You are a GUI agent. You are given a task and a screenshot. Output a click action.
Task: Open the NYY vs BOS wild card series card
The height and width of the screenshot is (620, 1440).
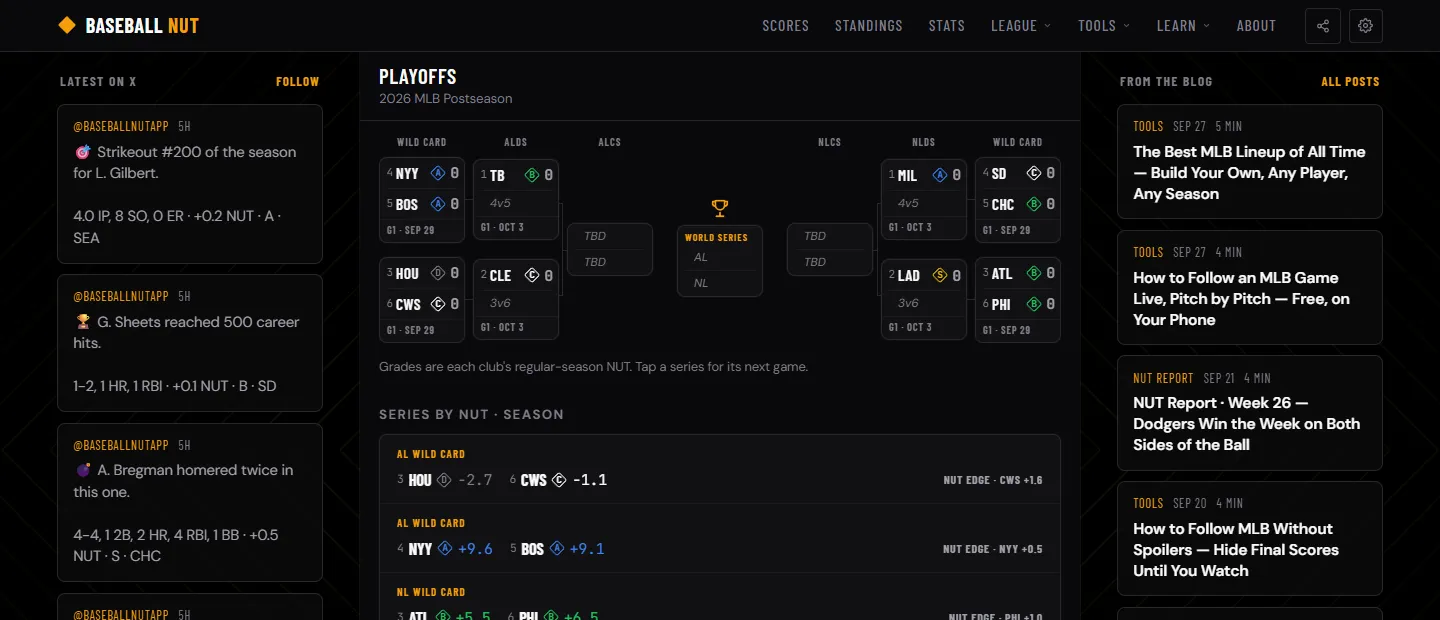pos(422,200)
